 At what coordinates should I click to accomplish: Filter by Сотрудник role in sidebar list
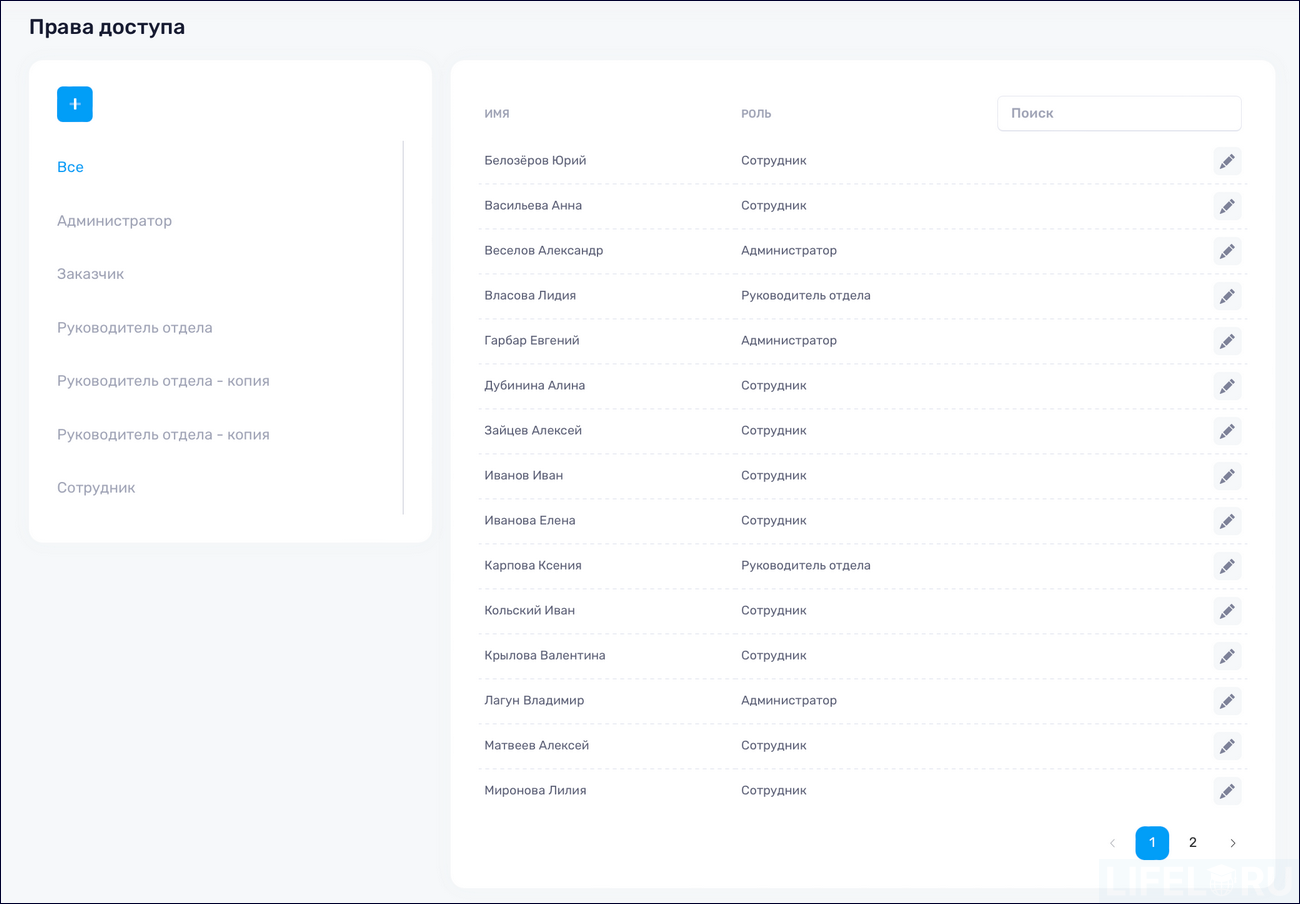pos(96,488)
